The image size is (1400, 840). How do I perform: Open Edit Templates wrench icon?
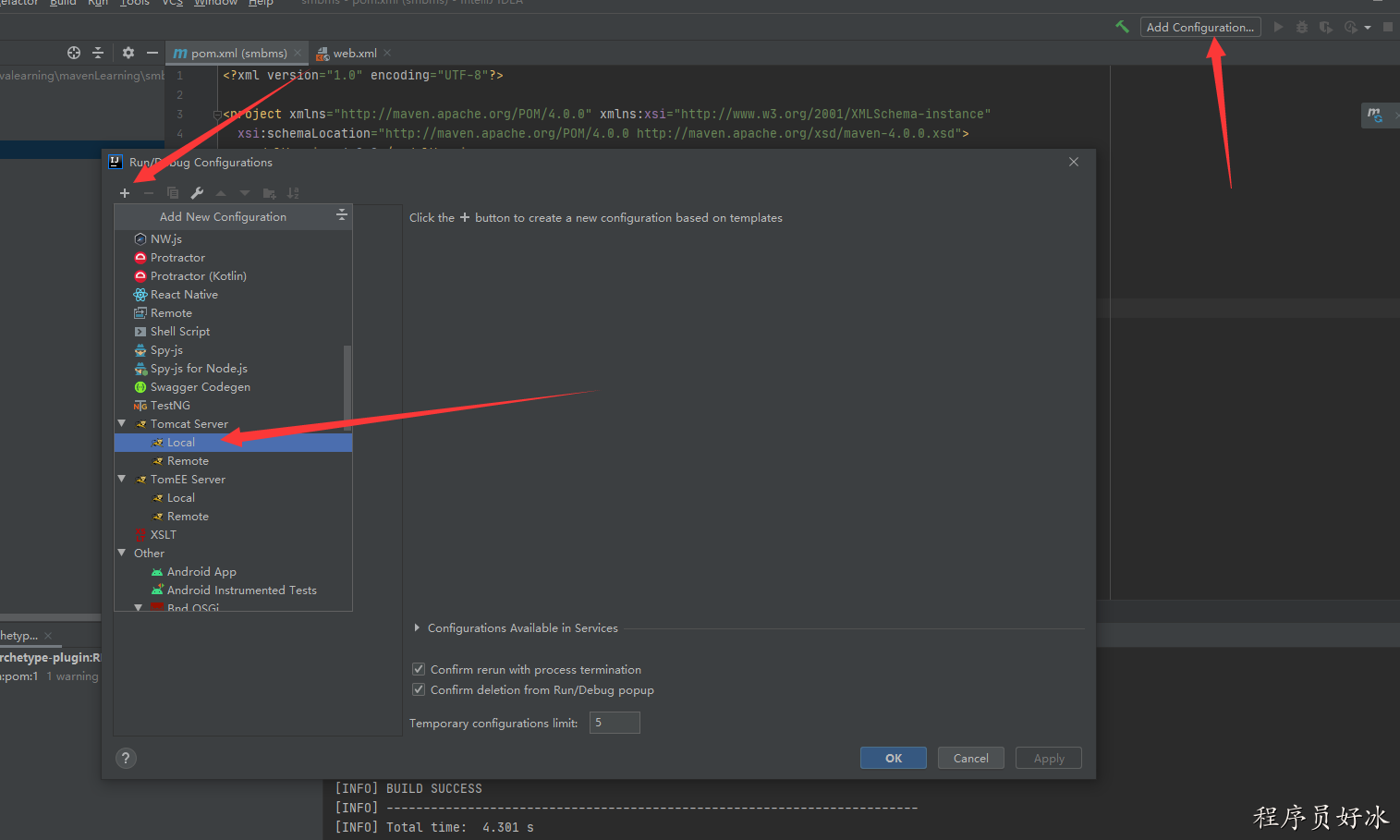pyautogui.click(x=197, y=193)
